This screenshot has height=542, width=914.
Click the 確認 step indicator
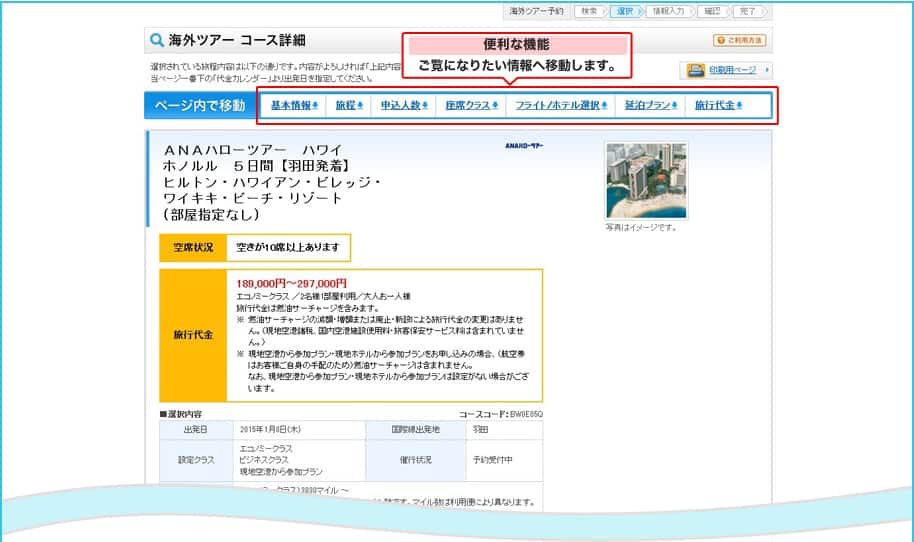[711, 11]
